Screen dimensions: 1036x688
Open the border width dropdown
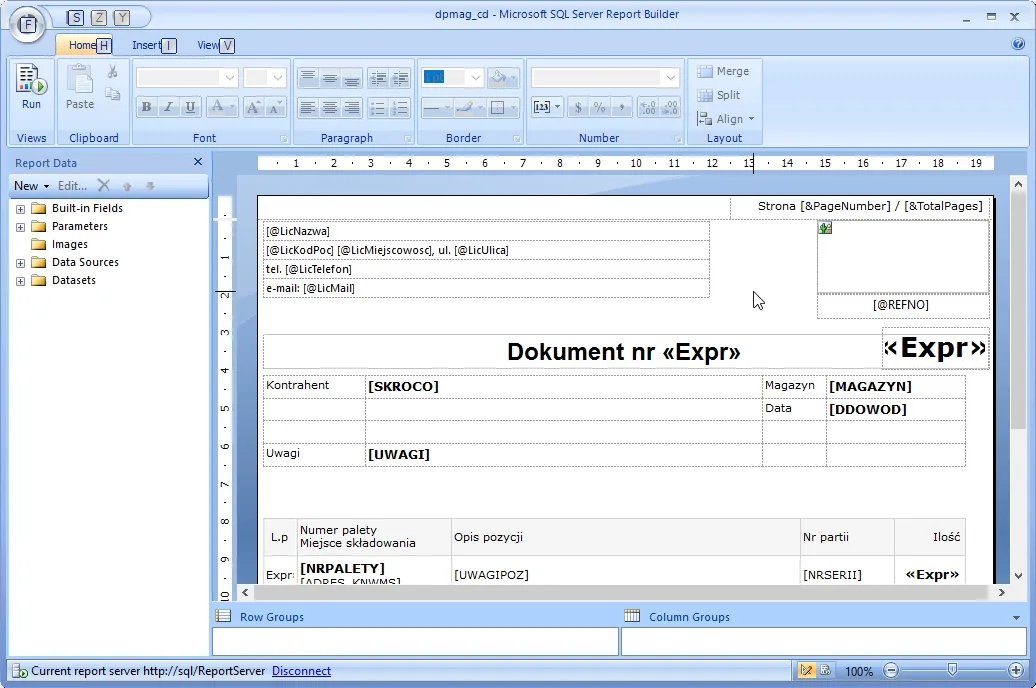click(x=475, y=78)
